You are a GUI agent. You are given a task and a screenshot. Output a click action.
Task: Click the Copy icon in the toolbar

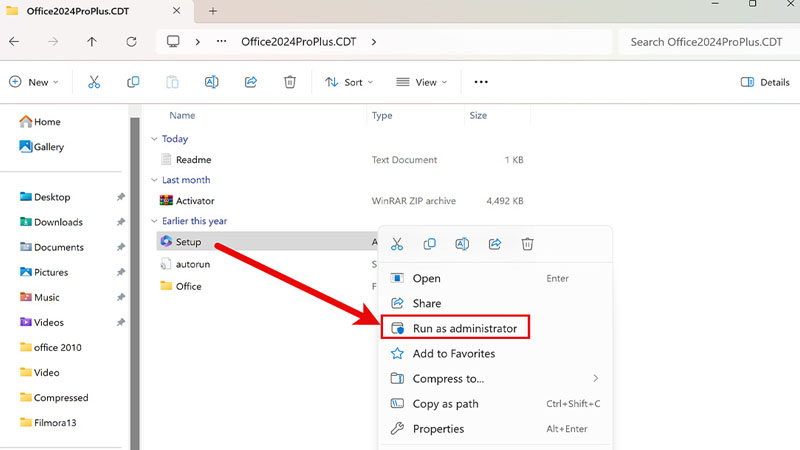click(133, 82)
